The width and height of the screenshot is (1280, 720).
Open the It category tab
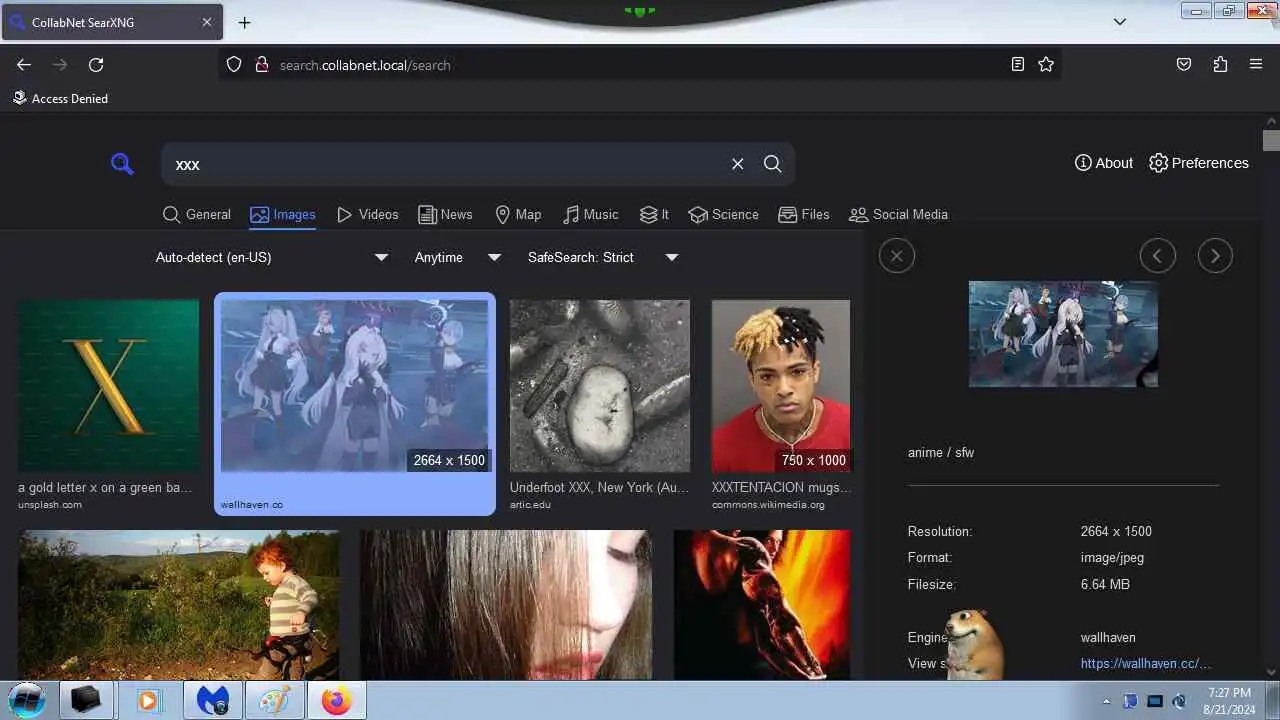tap(655, 214)
